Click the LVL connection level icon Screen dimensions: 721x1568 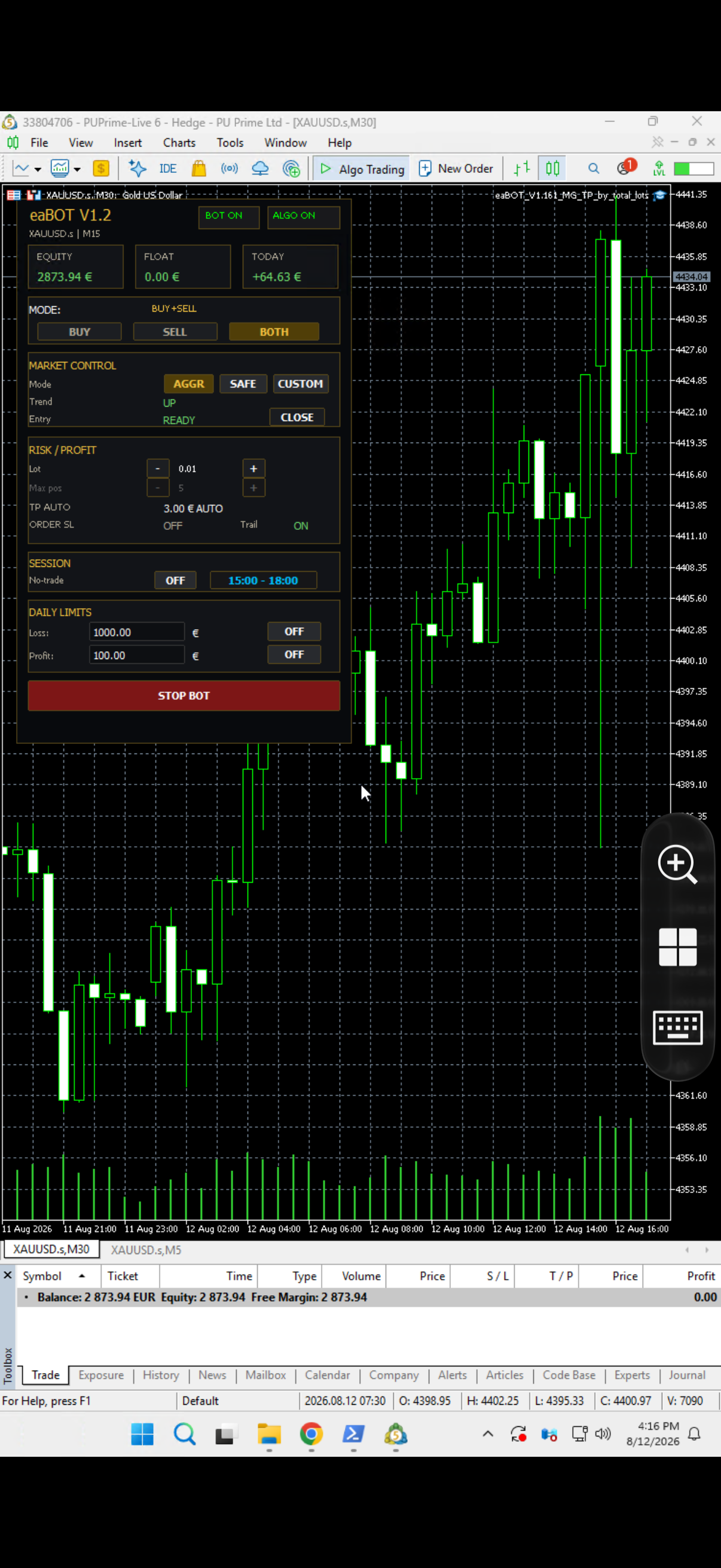pos(659,169)
